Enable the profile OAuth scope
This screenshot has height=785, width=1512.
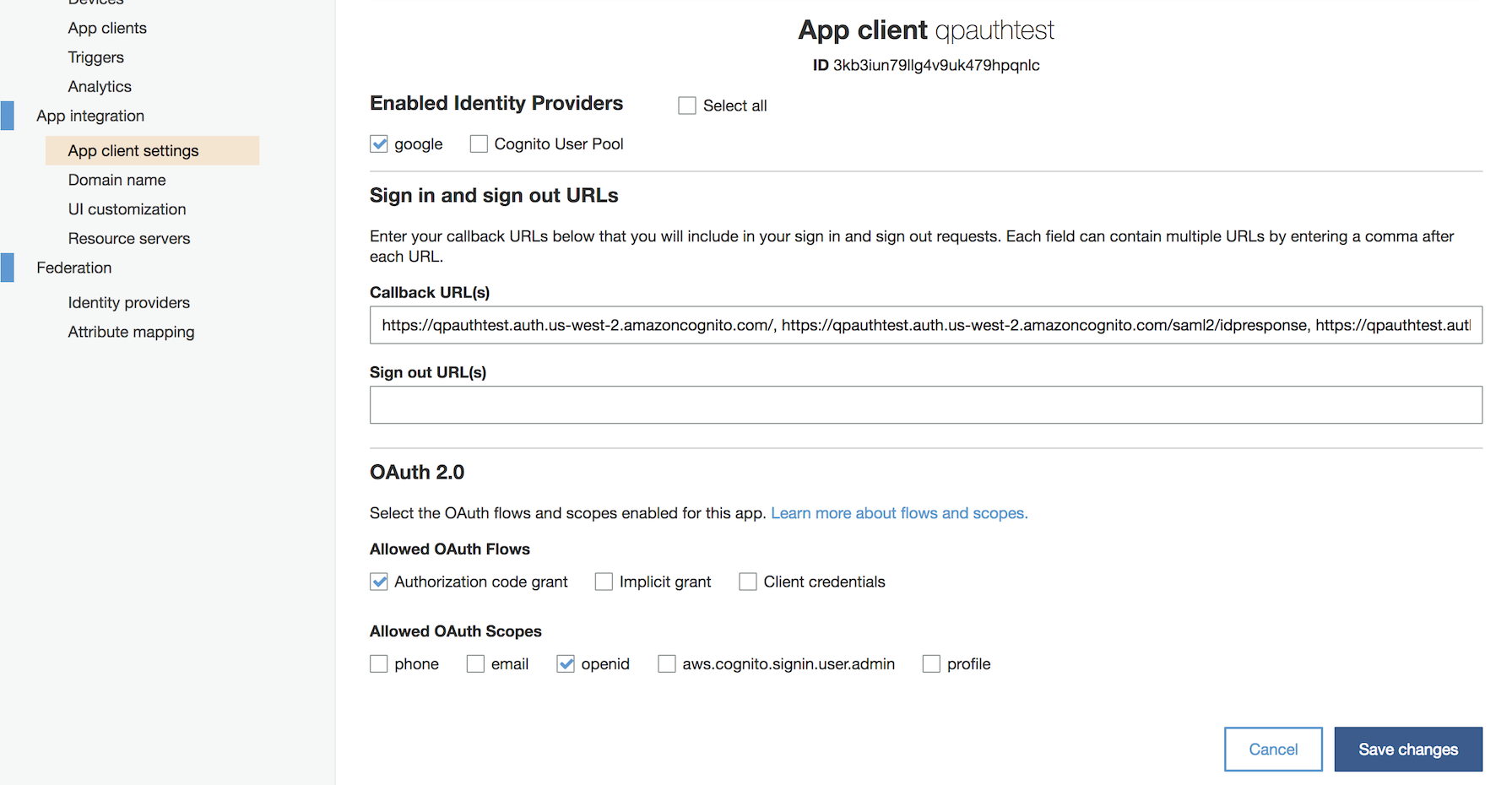pos(930,663)
